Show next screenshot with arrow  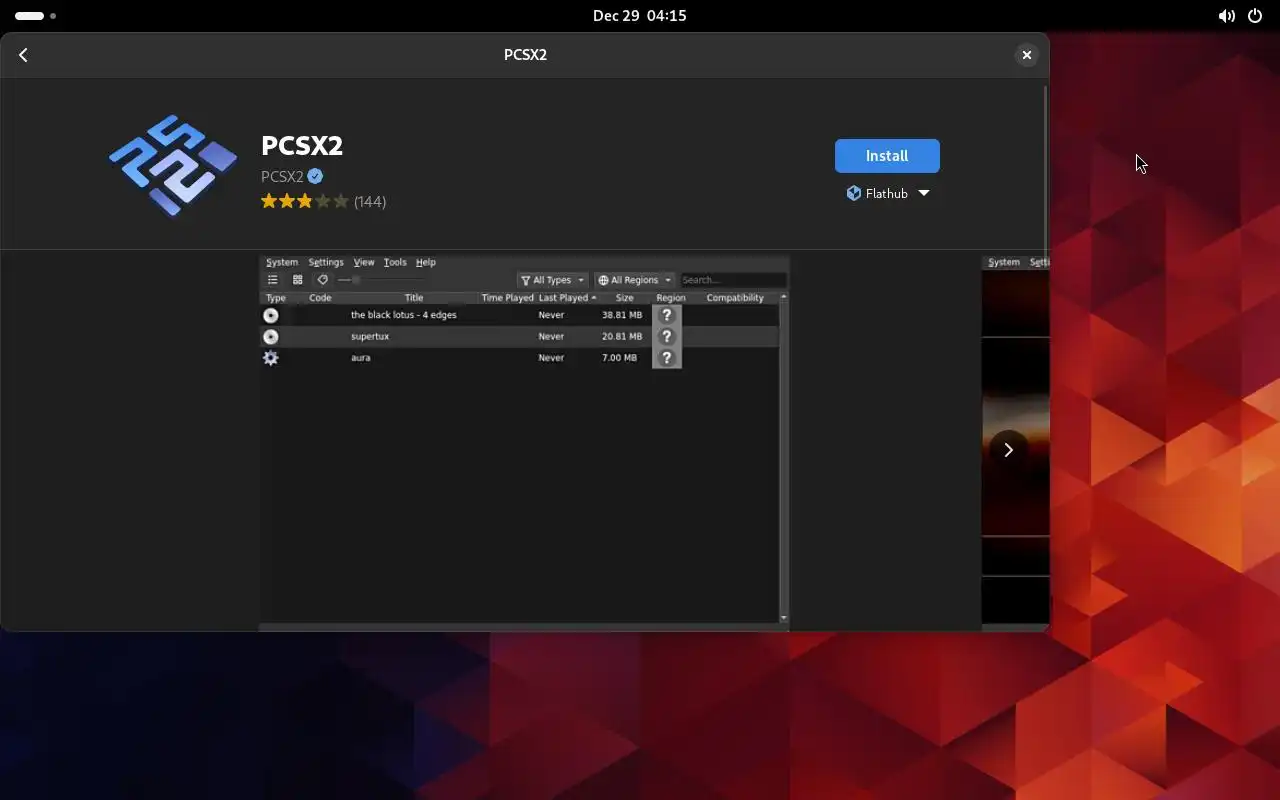click(1008, 450)
